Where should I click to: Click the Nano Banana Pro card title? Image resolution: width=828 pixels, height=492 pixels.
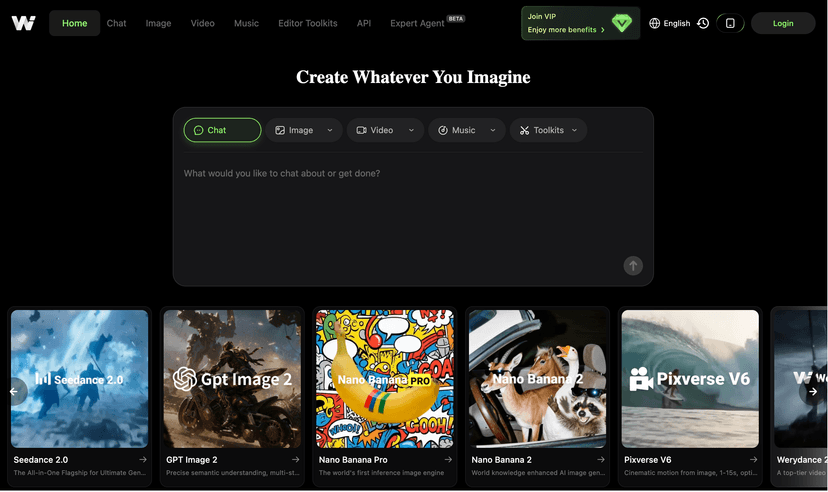click(x=353, y=460)
